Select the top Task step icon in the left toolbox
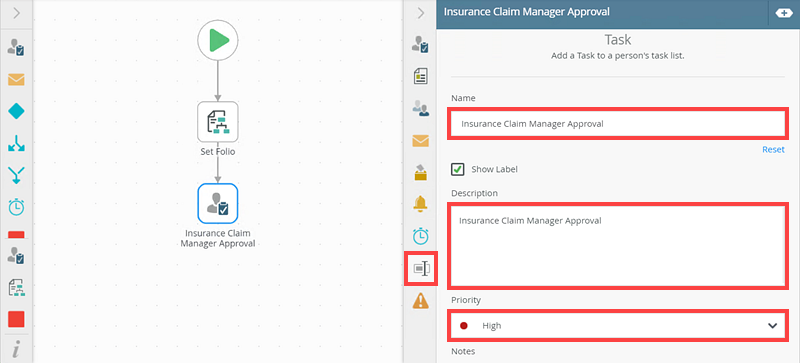800x363 pixels. coord(16,47)
